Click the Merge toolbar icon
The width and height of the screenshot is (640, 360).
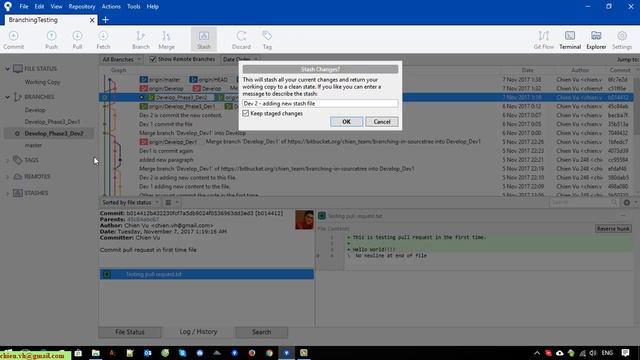(167, 40)
